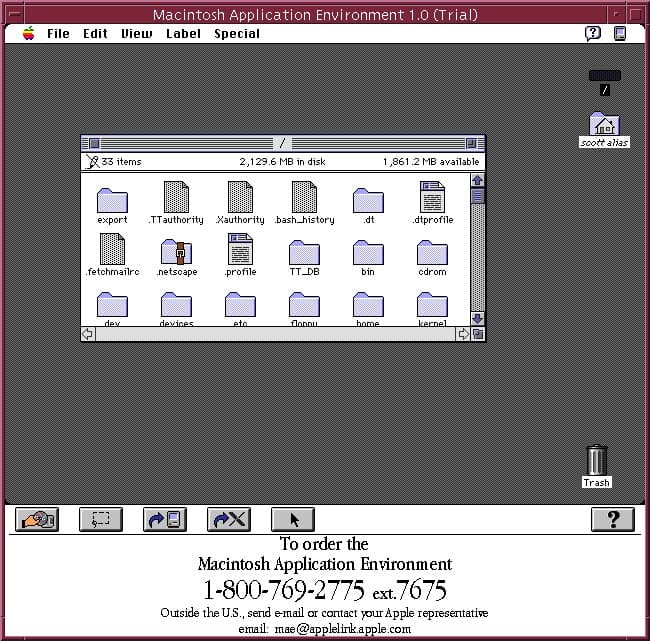Open the Label menu
Viewport: 650px width, 641px height.
tap(183, 34)
